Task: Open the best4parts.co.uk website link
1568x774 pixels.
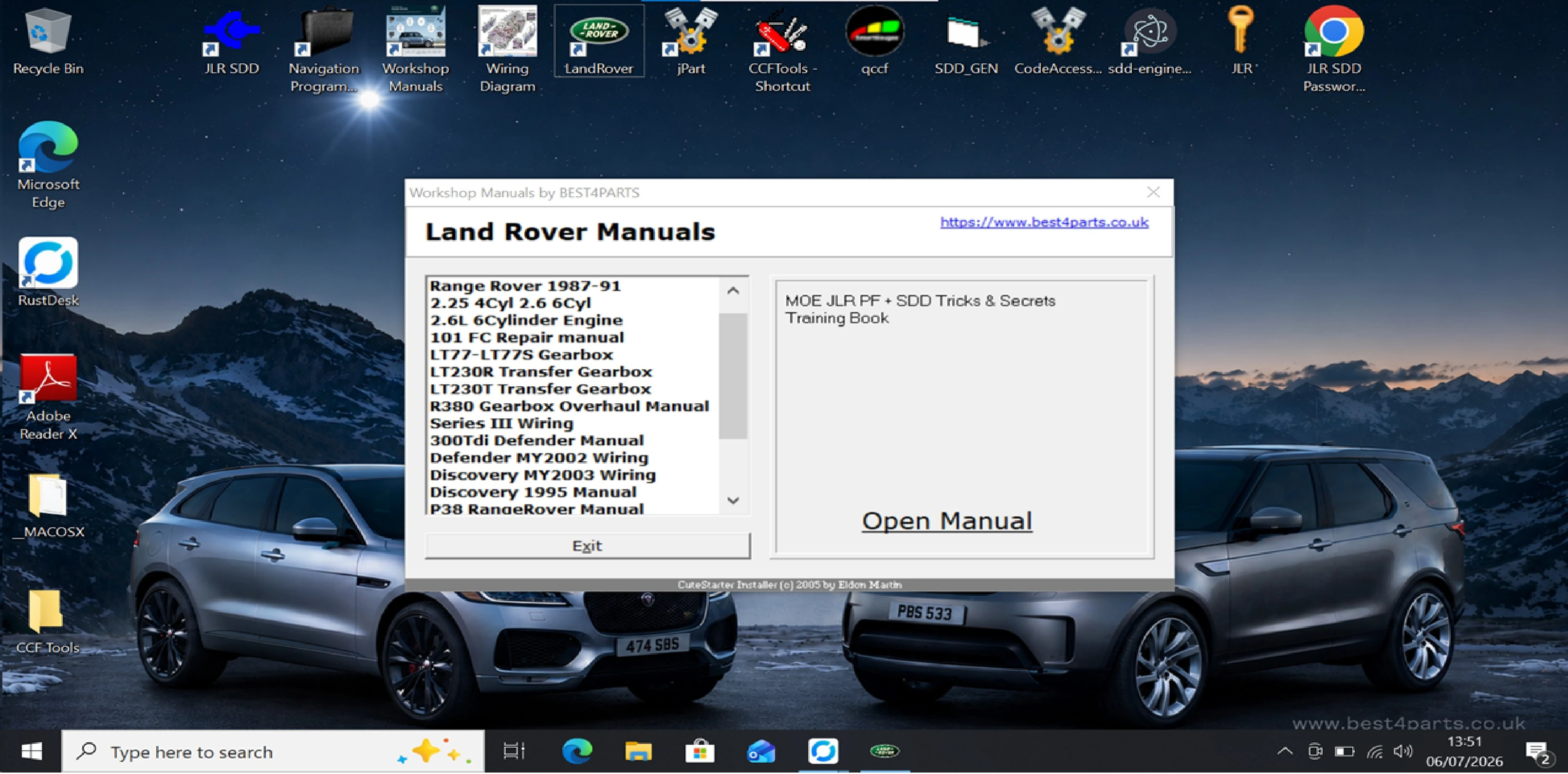Action: point(1044,222)
